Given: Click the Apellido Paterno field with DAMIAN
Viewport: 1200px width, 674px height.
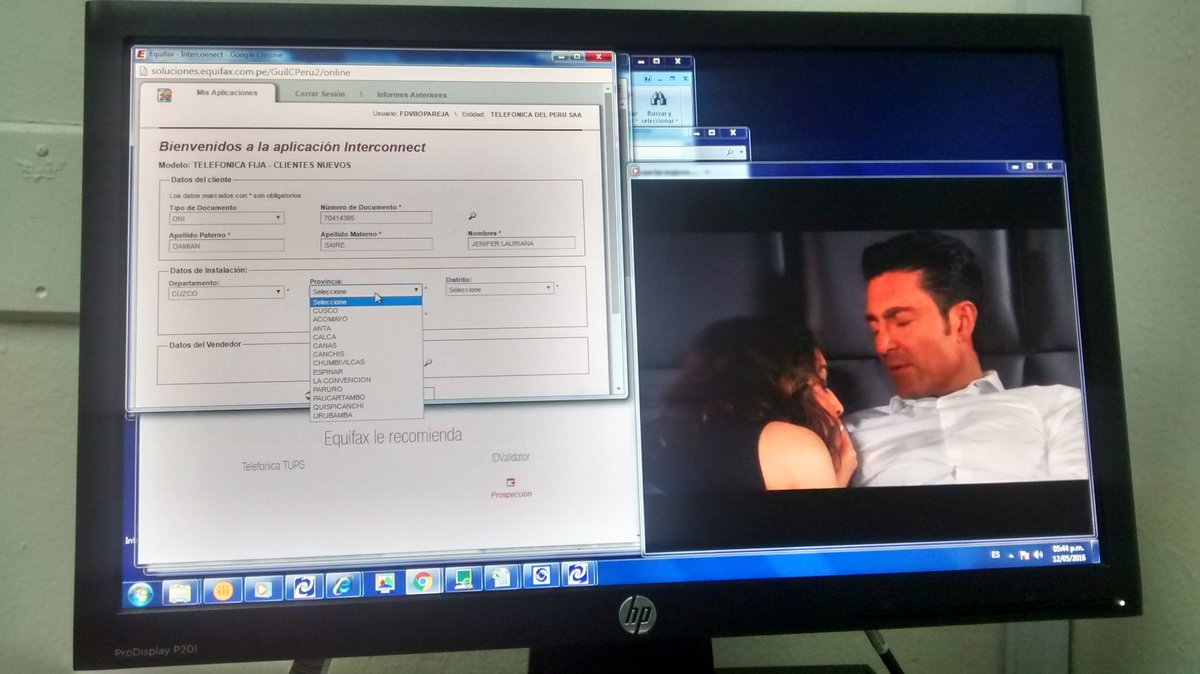Looking at the screenshot, I should 226,245.
